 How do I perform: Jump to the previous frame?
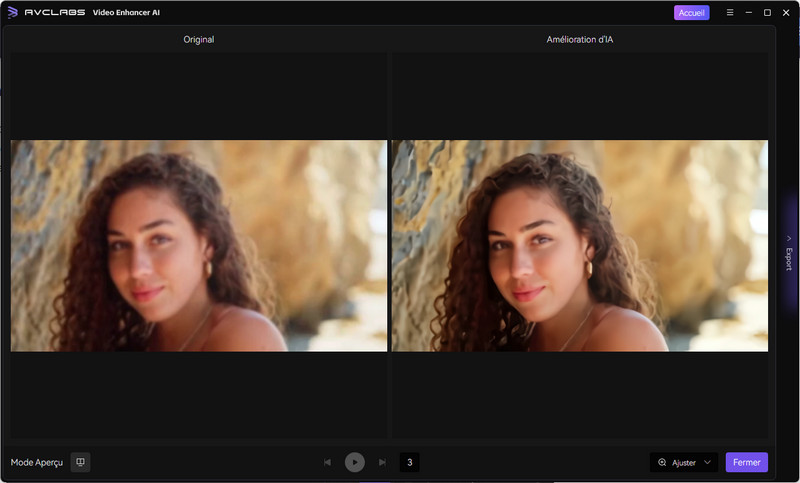(x=328, y=462)
